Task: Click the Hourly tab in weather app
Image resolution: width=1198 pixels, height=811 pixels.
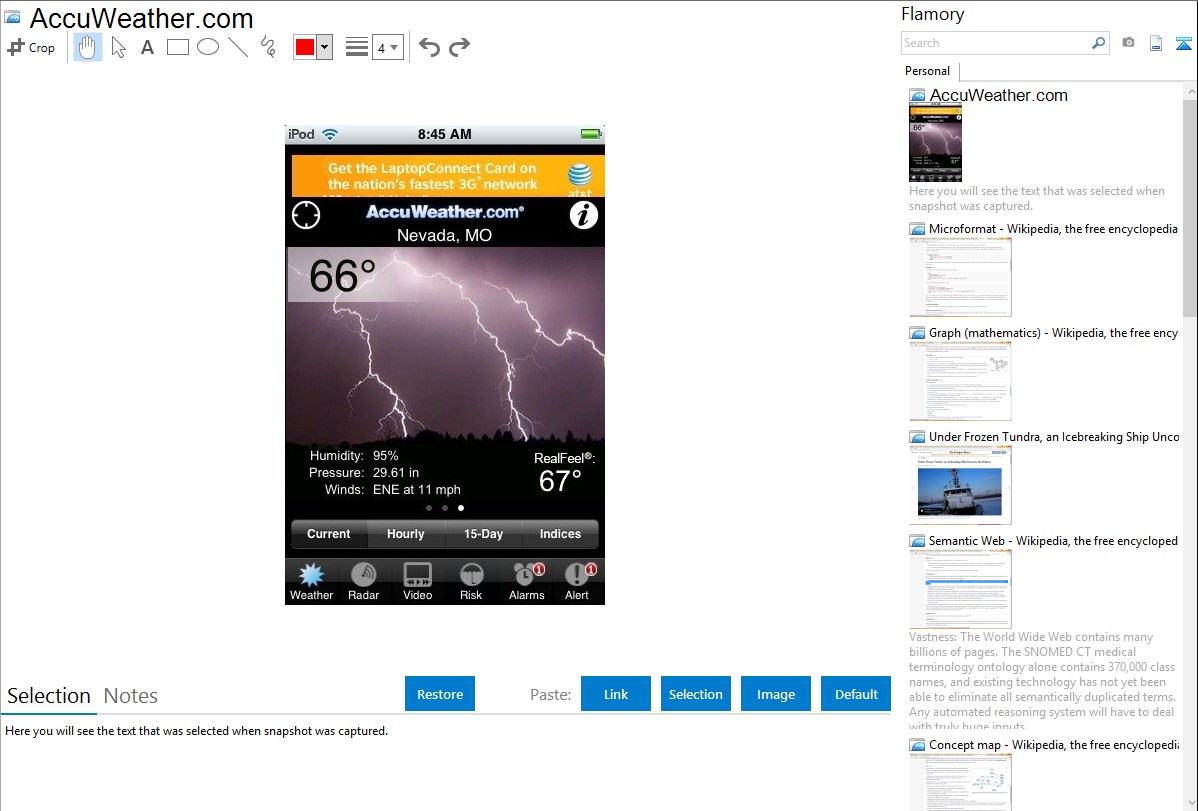Action: click(x=406, y=534)
